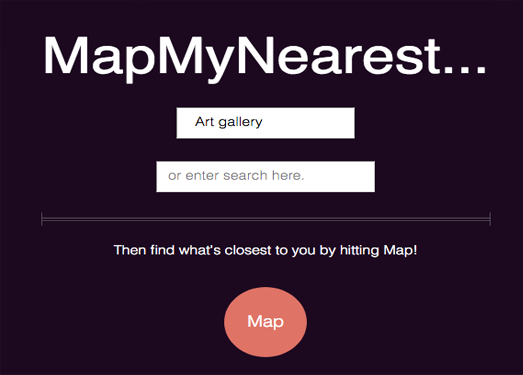Image resolution: width=523 pixels, height=375 pixels.
Task: Click the word 'Art gallery' in the combo box
Action: [229, 122]
